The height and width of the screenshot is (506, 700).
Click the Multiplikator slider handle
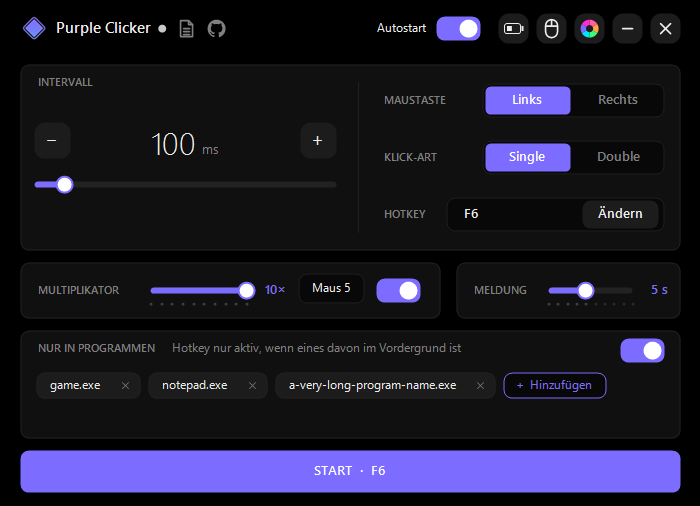pos(246,290)
